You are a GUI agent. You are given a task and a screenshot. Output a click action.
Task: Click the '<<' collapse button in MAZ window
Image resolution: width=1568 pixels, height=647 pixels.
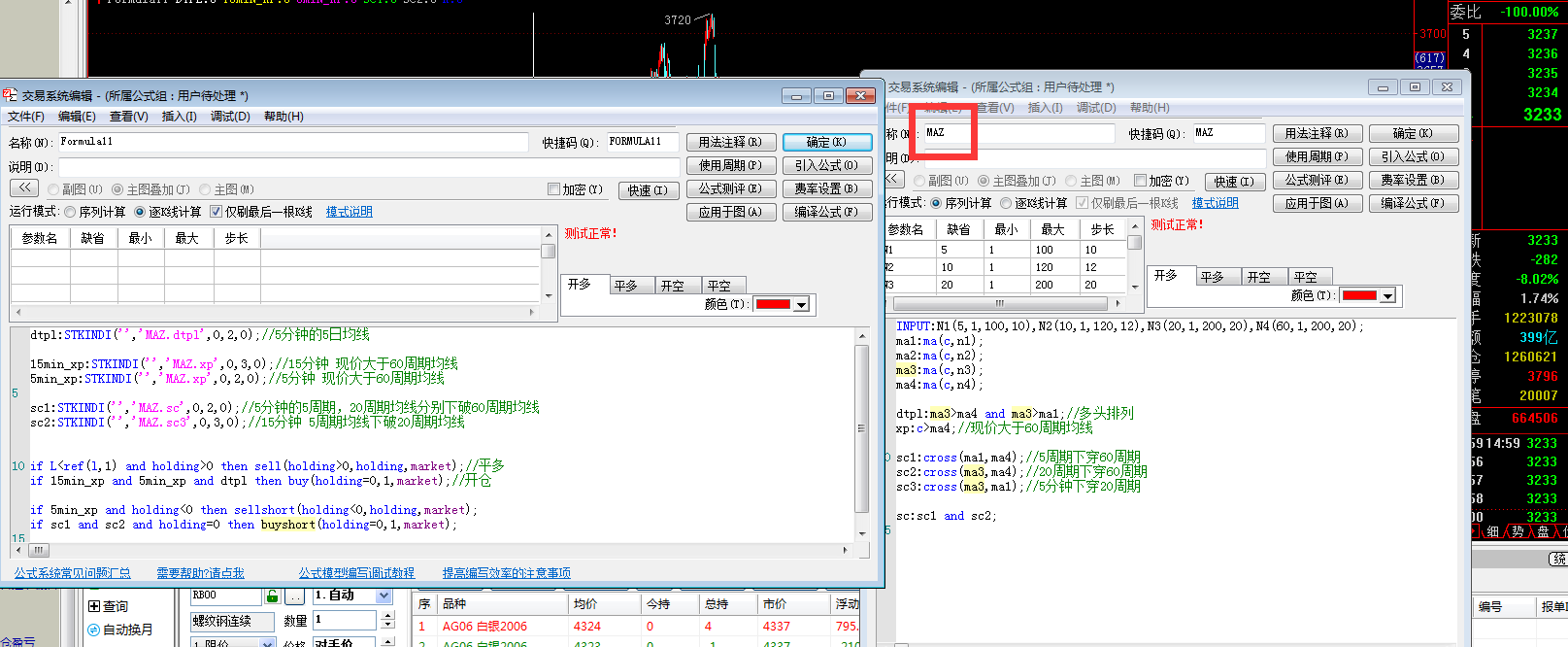pyautogui.click(x=894, y=180)
